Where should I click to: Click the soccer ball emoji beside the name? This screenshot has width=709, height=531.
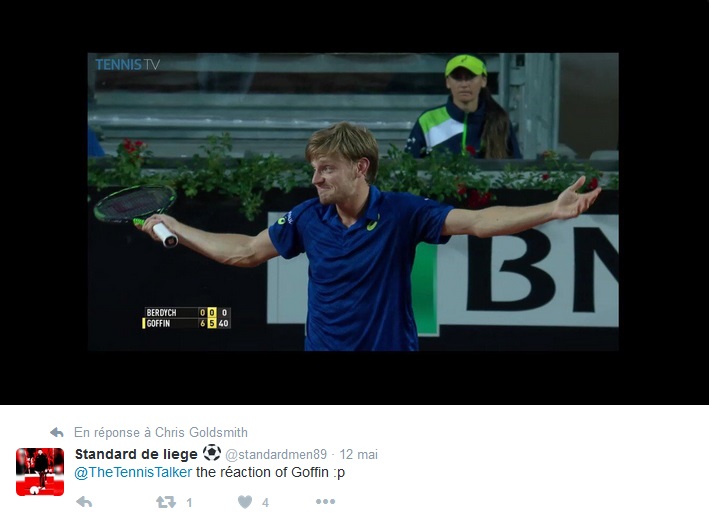click(x=212, y=453)
